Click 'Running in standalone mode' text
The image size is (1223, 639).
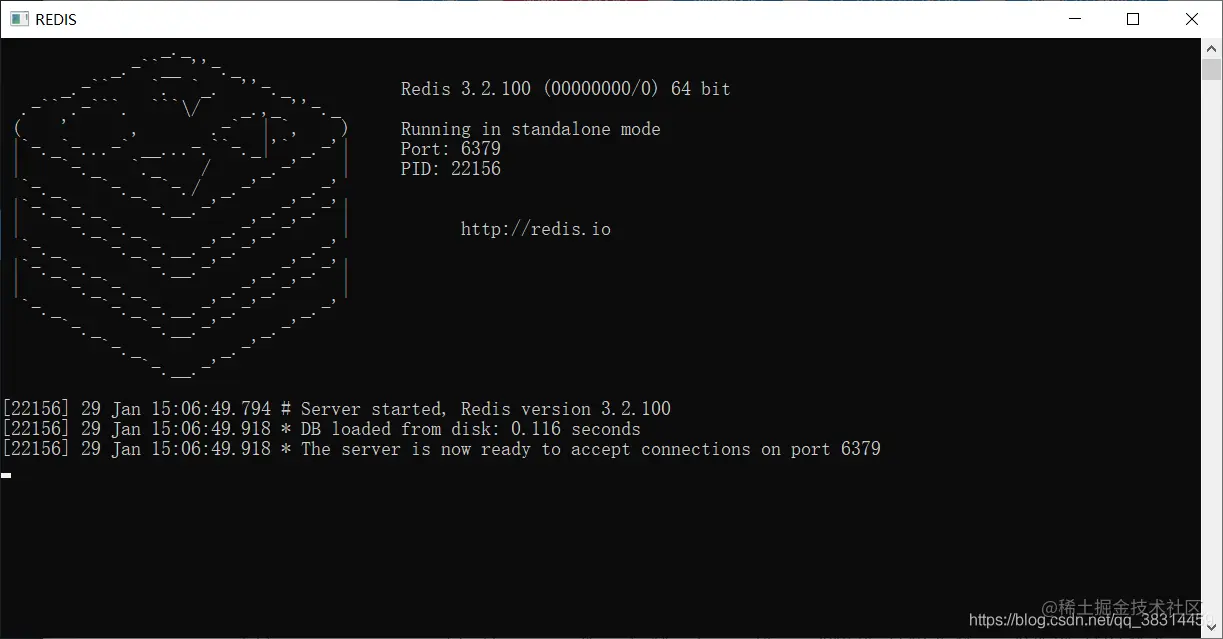pyautogui.click(x=531, y=129)
